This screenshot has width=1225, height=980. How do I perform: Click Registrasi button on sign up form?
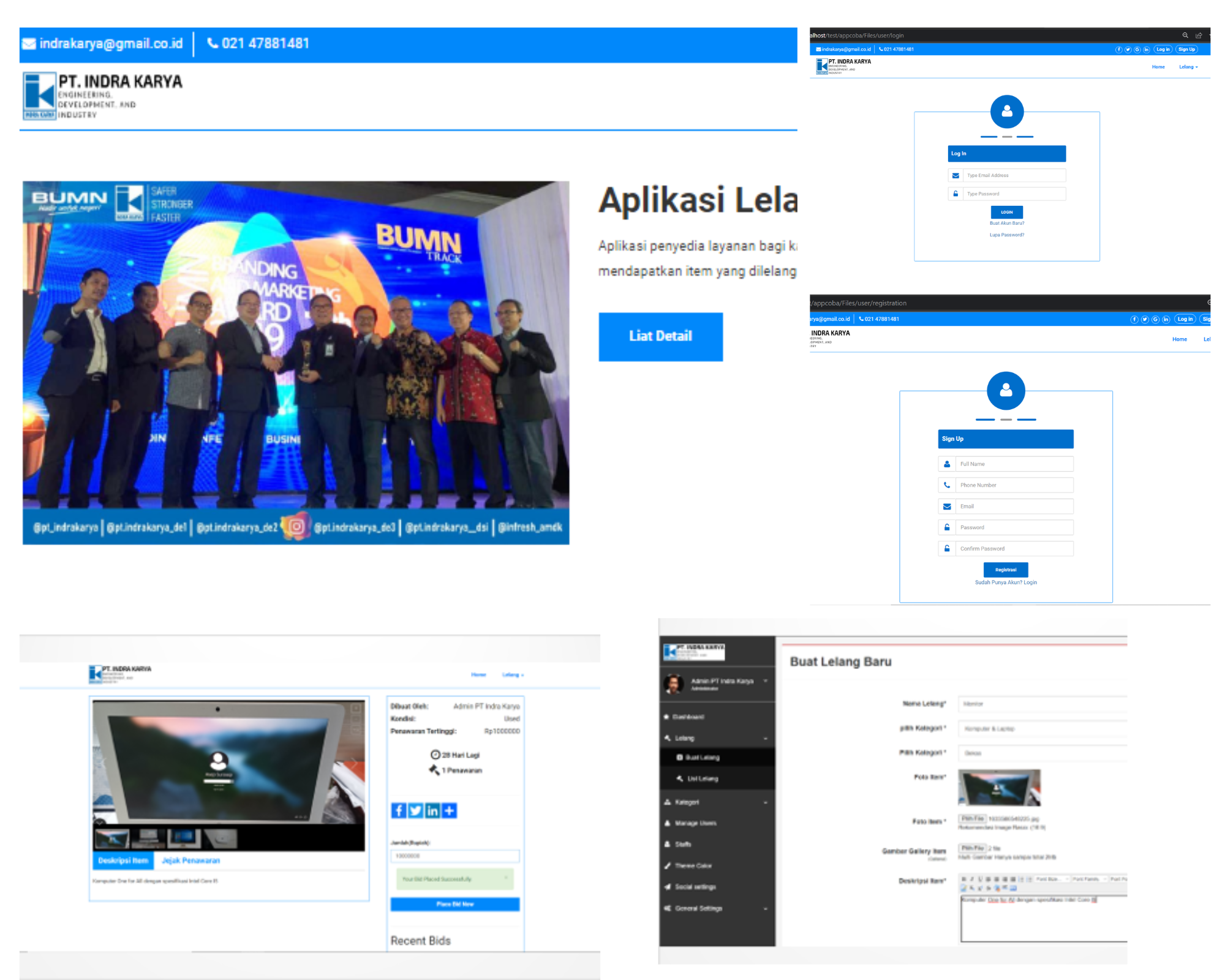[x=1006, y=570]
